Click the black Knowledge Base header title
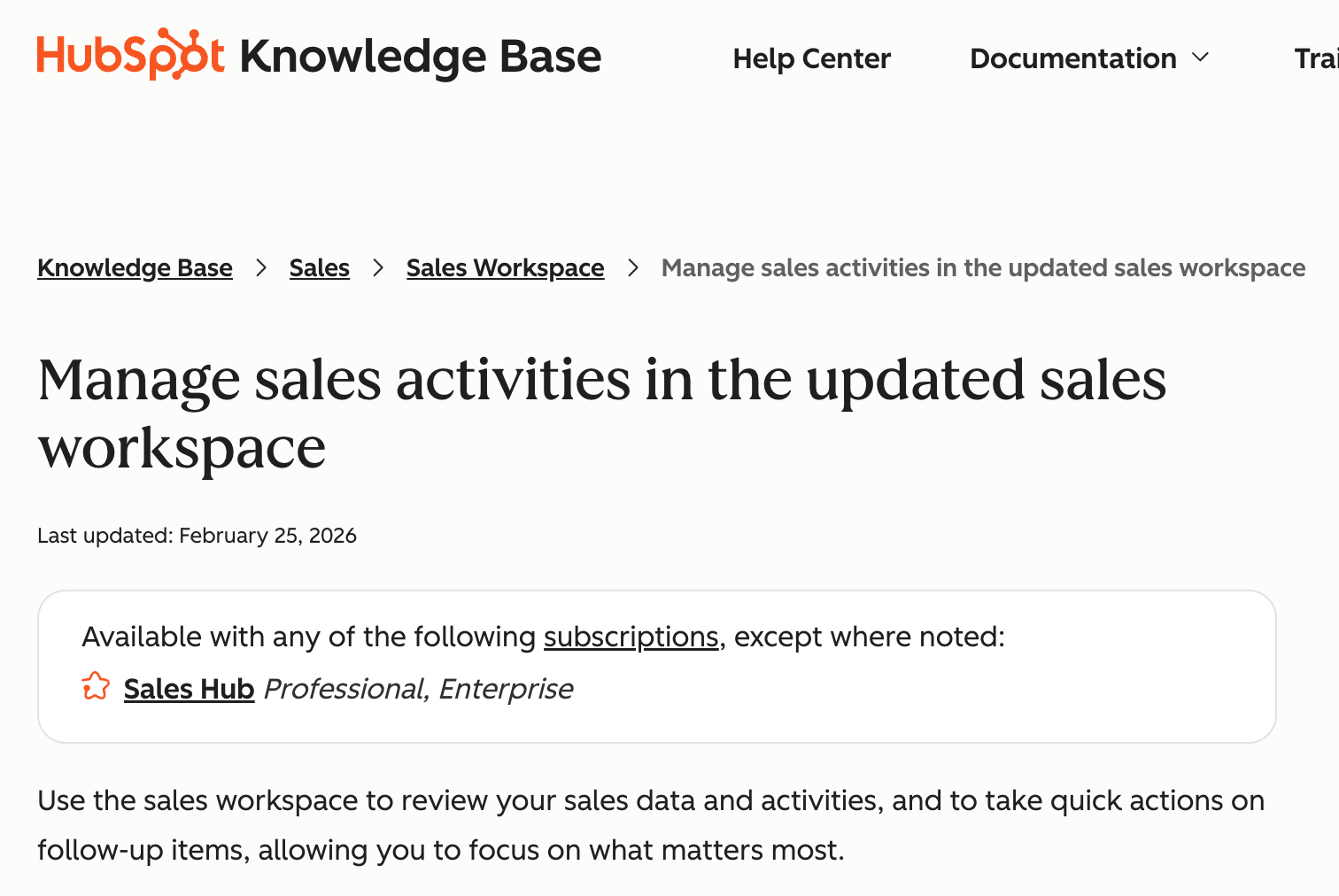 (421, 57)
